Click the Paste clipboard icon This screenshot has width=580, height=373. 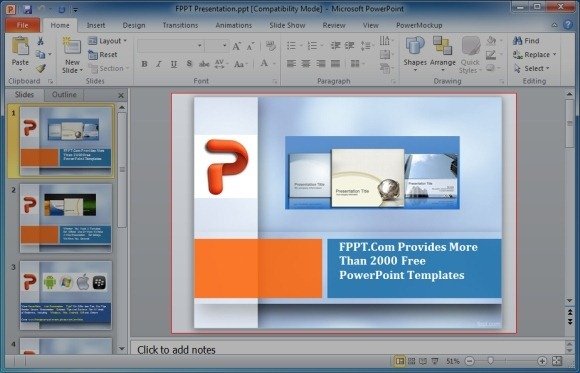click(x=20, y=47)
